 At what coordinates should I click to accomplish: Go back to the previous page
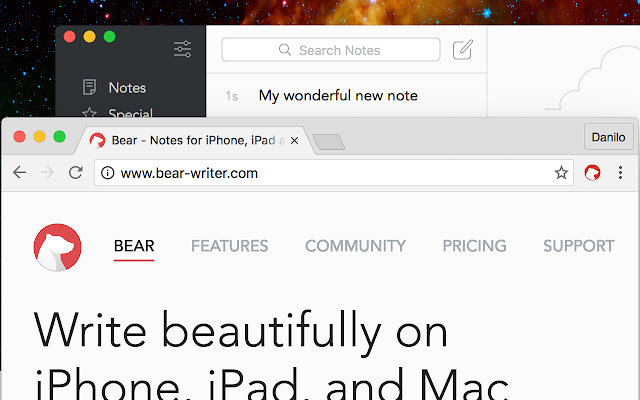coord(20,173)
